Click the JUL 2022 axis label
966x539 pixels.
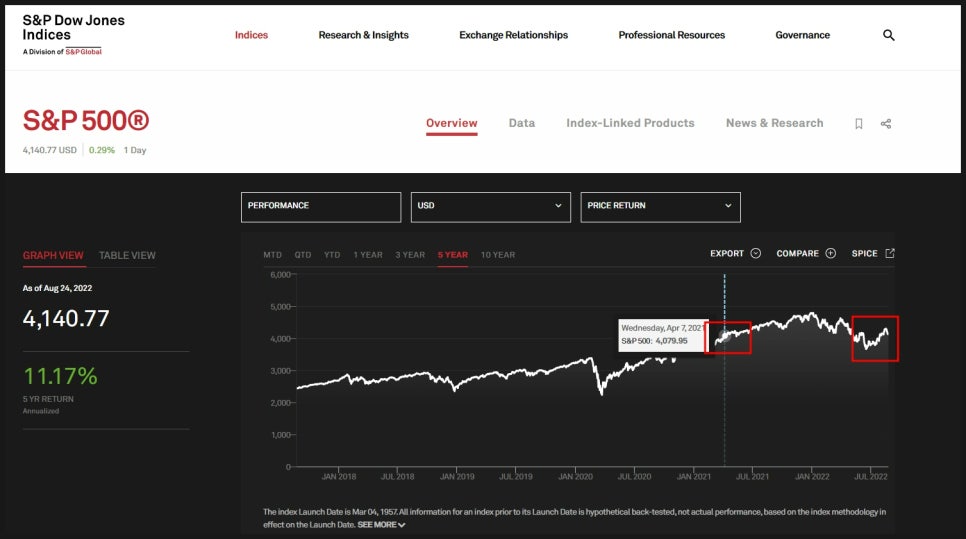(x=871, y=477)
